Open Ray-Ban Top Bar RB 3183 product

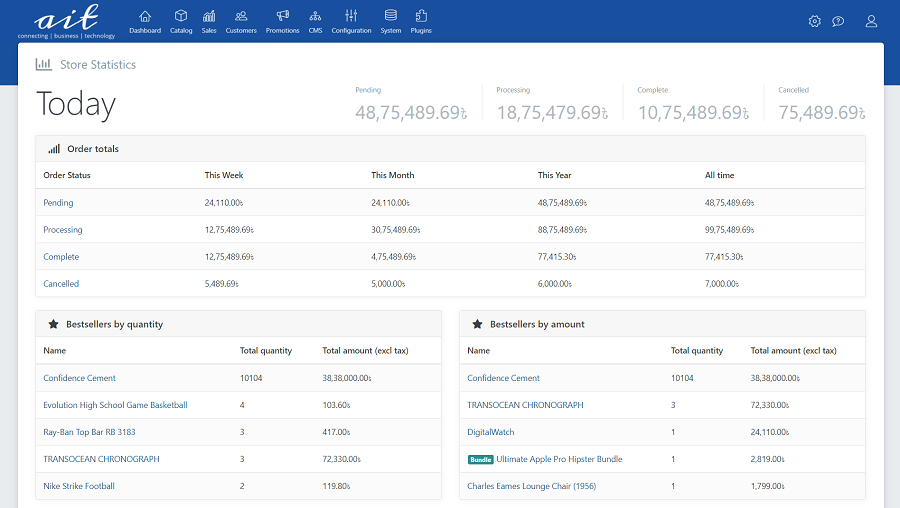tap(89, 432)
